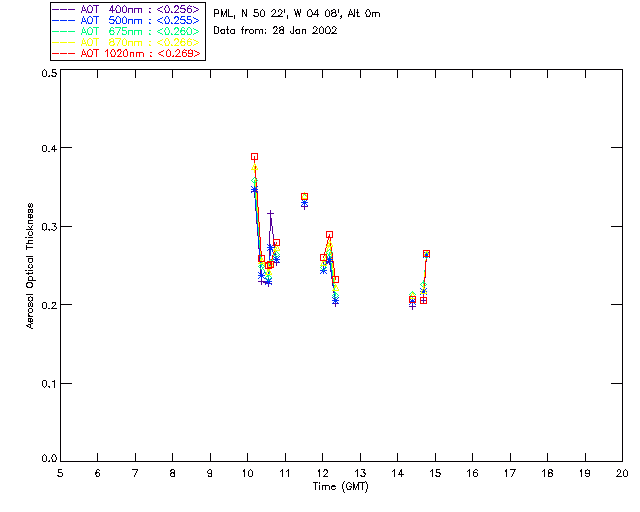Click the red square marker at time 11.5
The image size is (640, 512).
click(304, 197)
